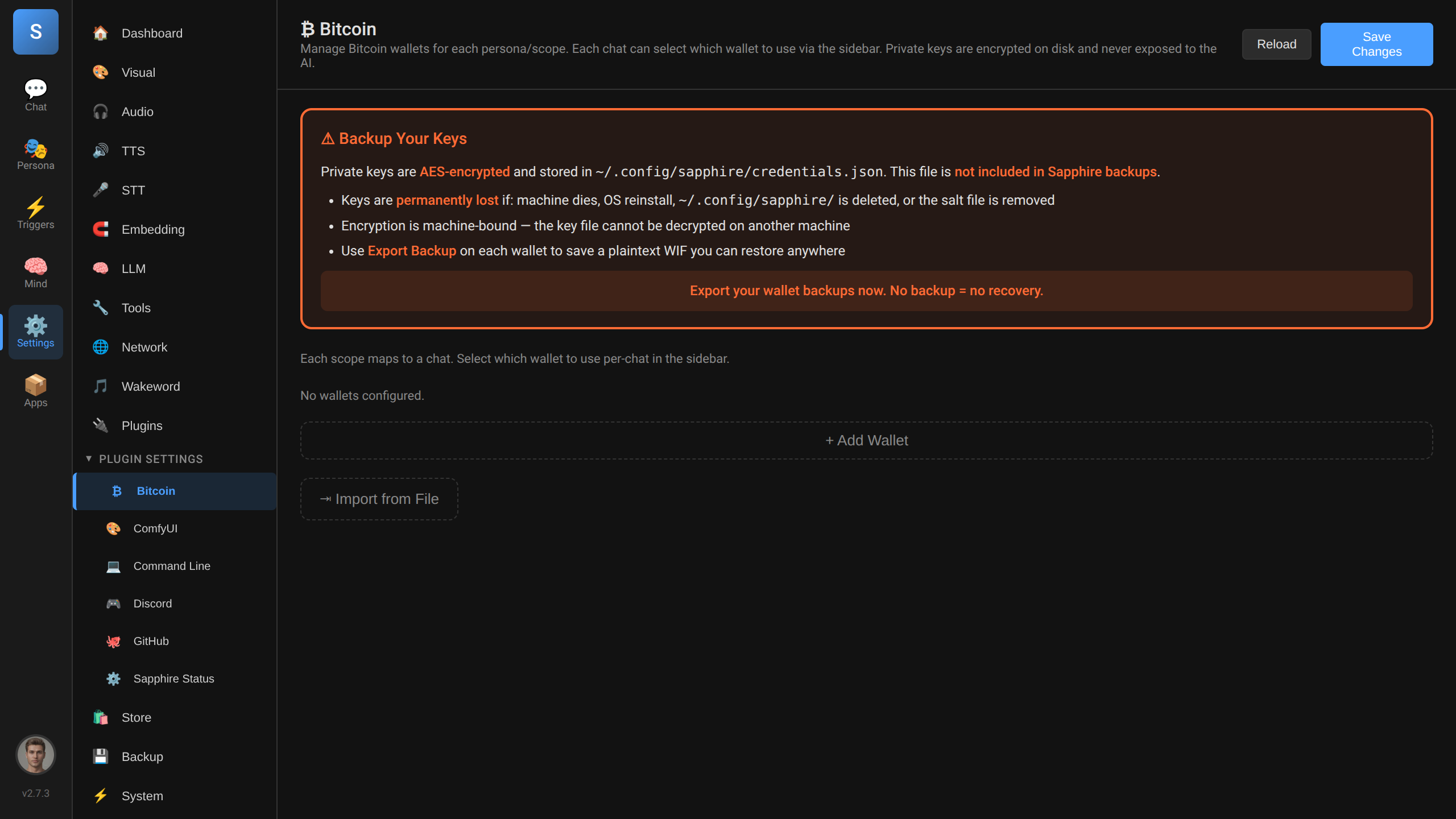Click the ComfyUI palette icon
1456x819 pixels.
click(x=114, y=528)
